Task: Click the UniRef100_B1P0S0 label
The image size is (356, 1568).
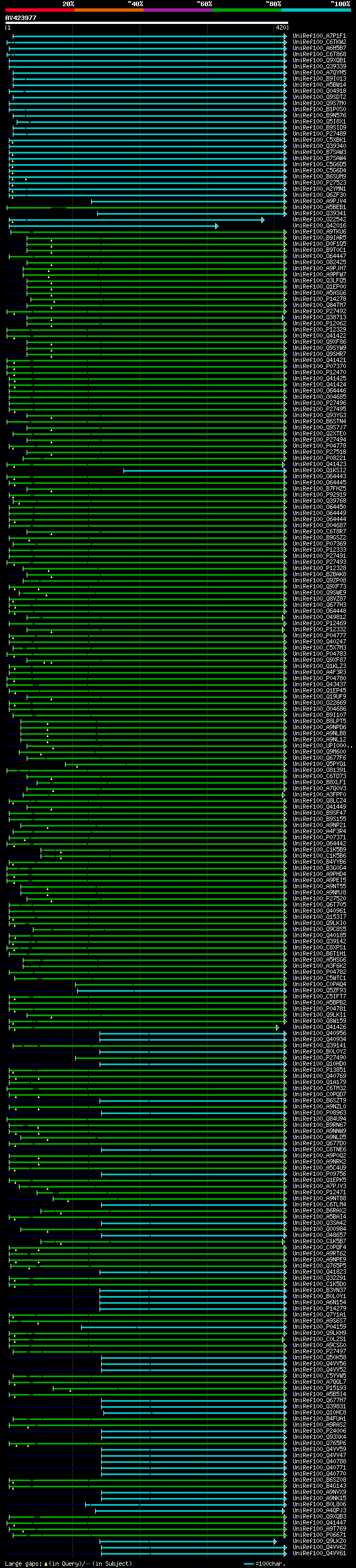Action: pyautogui.click(x=319, y=110)
